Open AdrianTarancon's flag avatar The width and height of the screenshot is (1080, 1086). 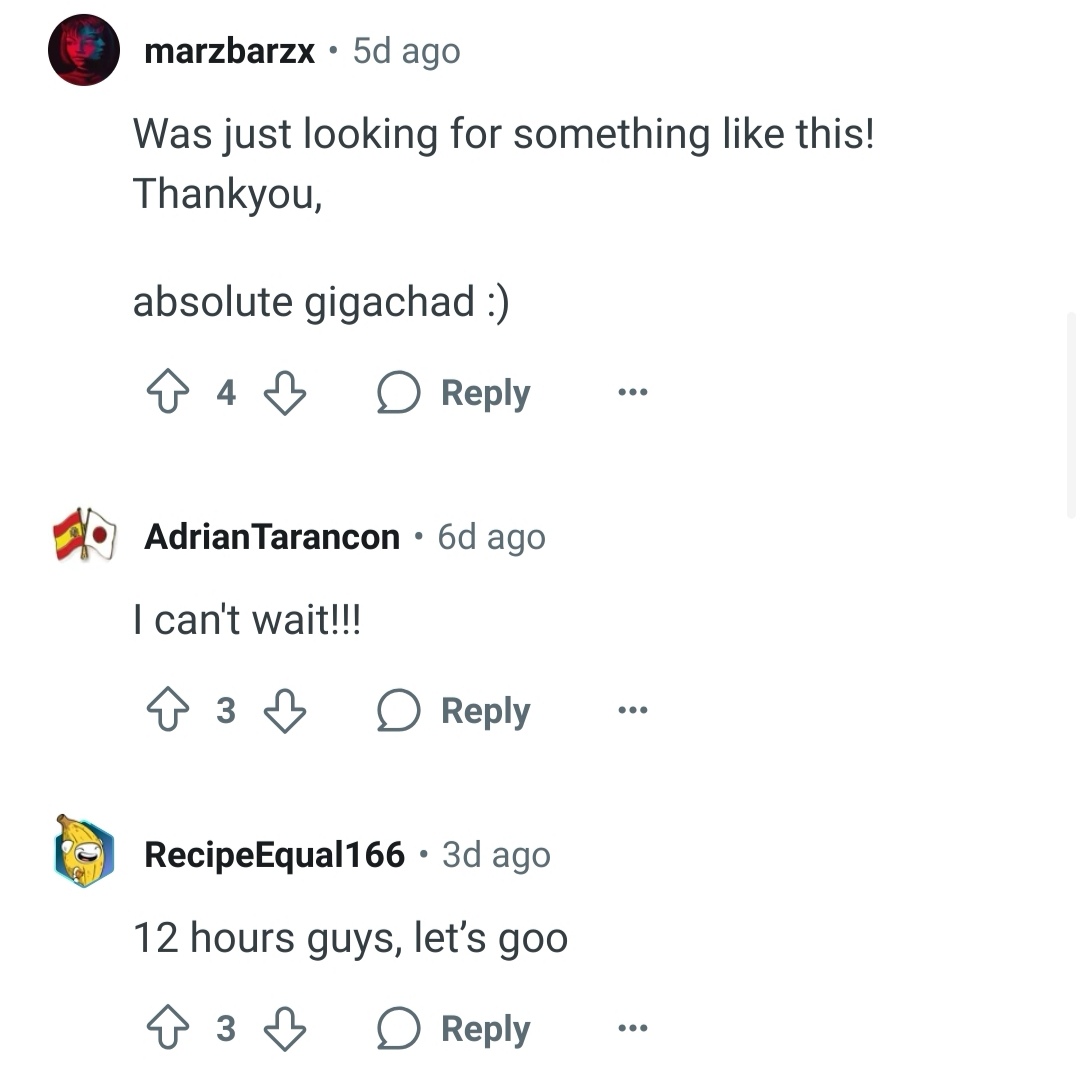pos(84,534)
